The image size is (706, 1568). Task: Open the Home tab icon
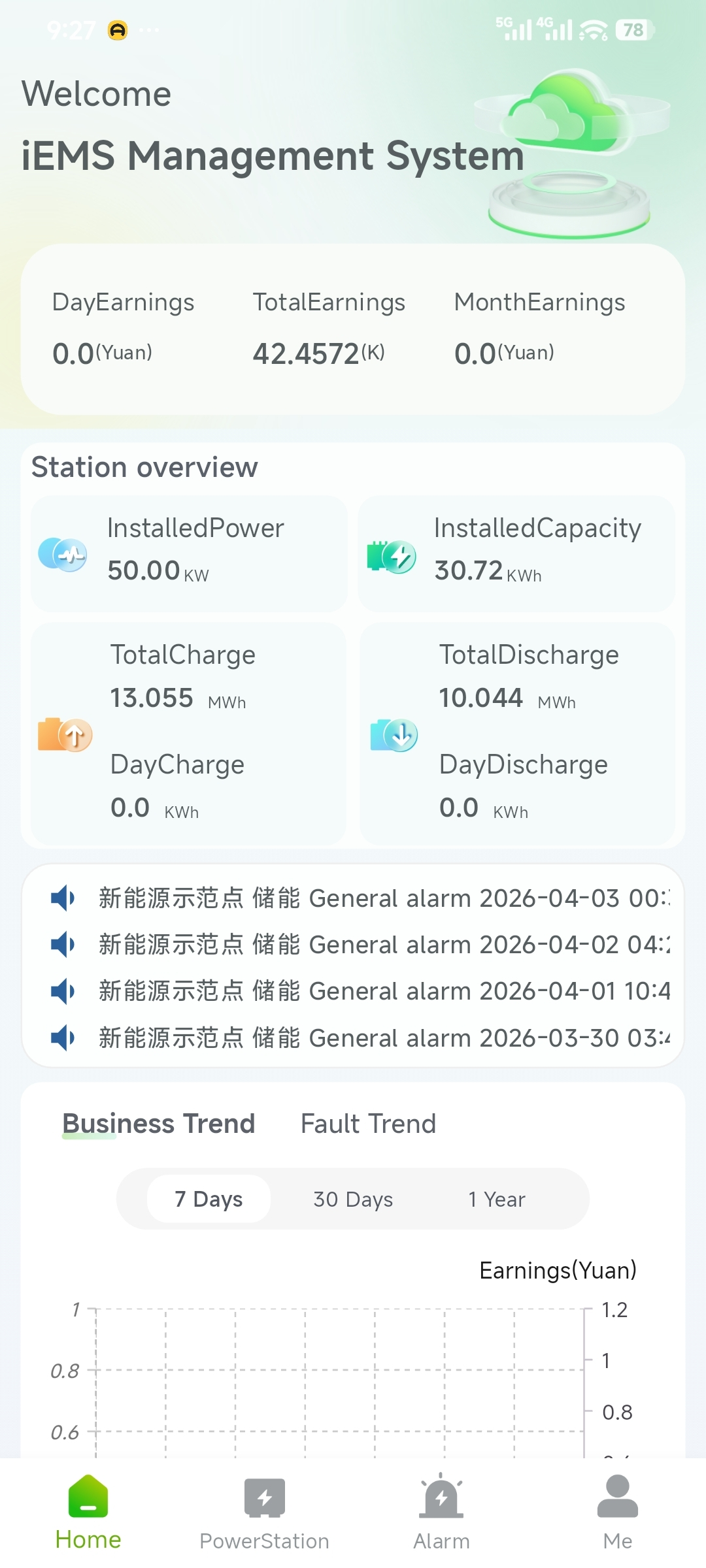(88, 1496)
